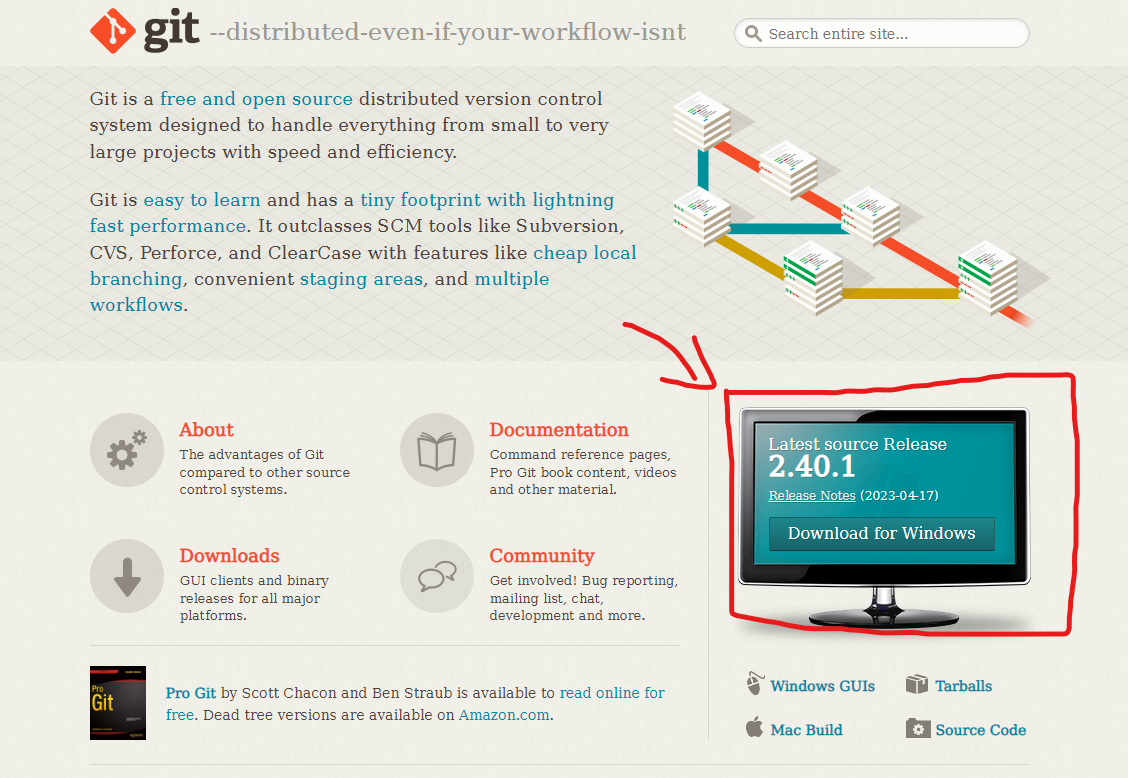
Task: Follow the multiple workflows link
Action: pos(511,279)
